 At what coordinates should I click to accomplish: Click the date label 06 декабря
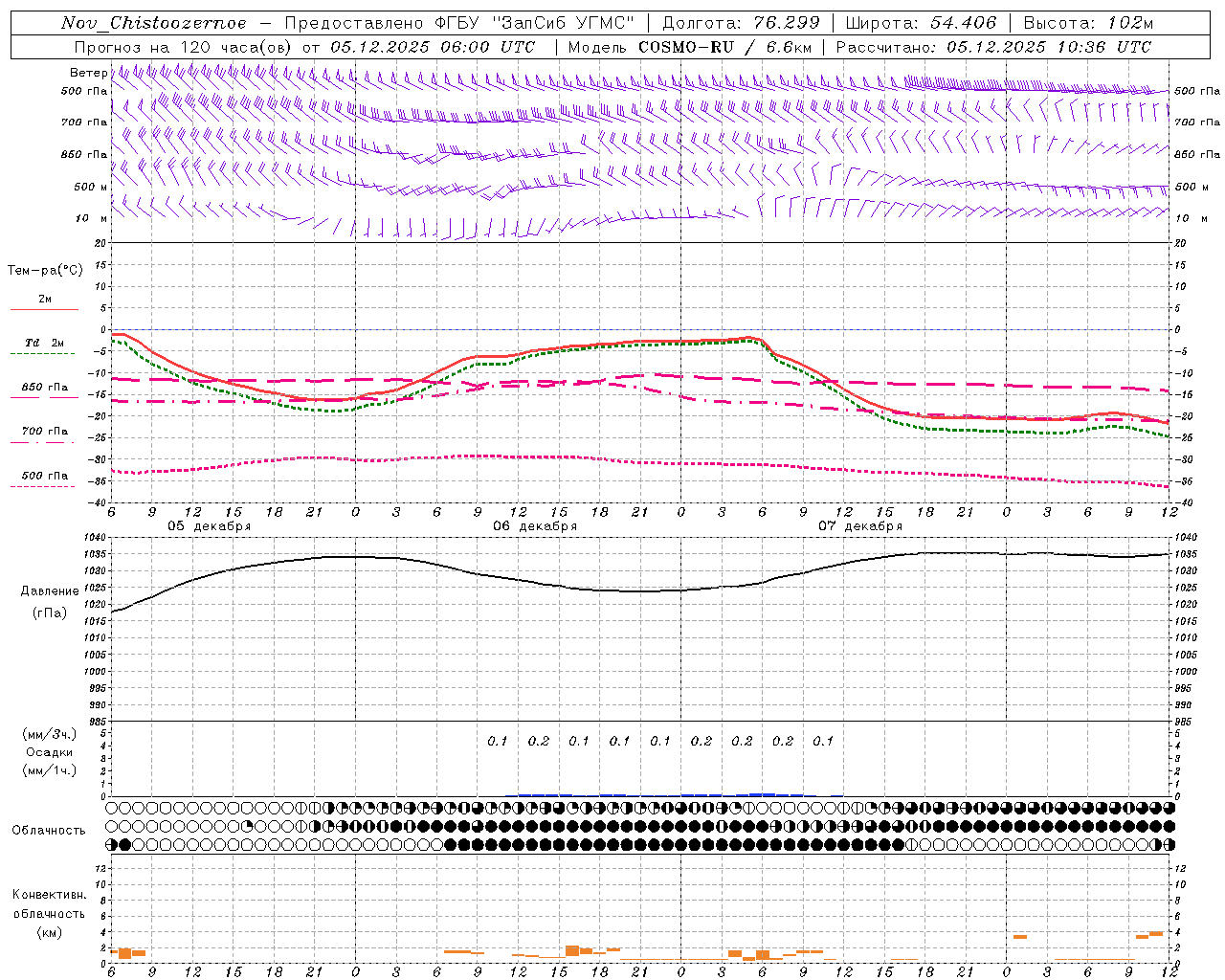tap(535, 526)
